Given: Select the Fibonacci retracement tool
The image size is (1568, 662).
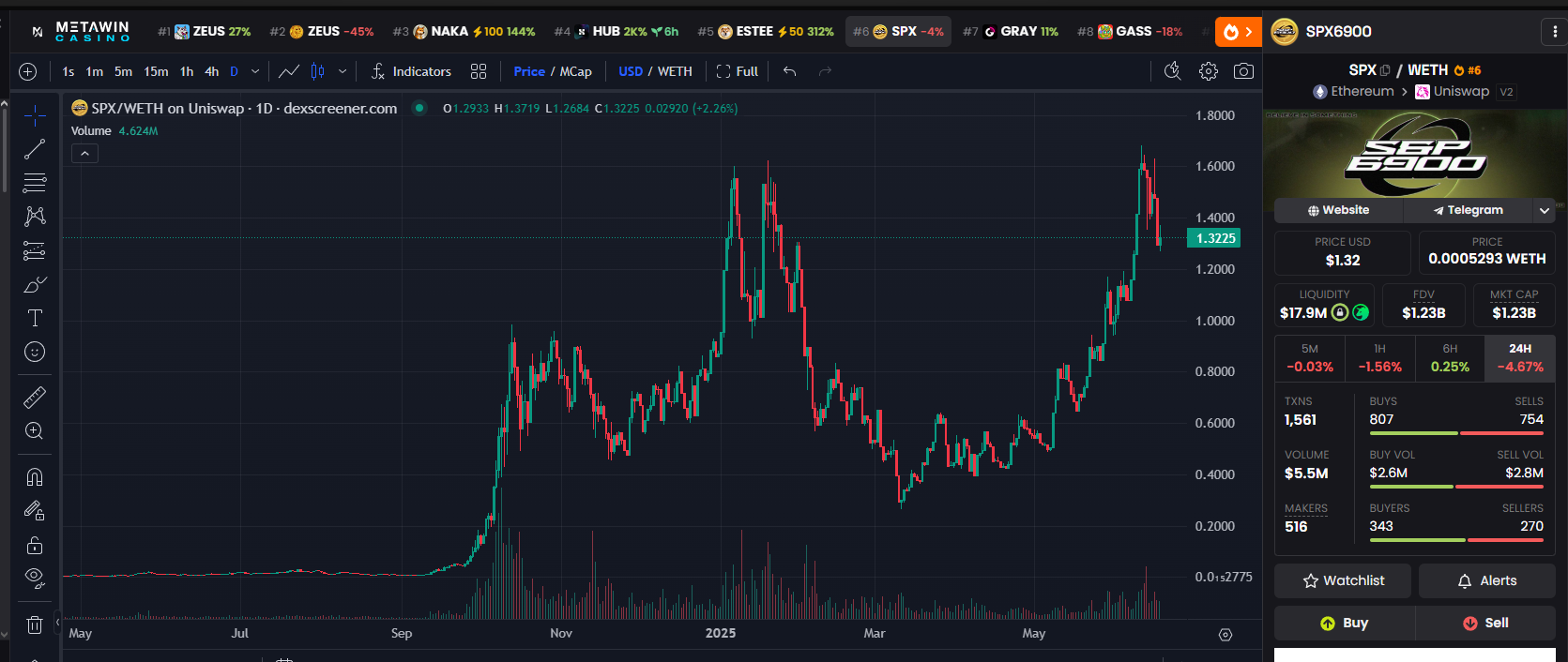Looking at the screenshot, I should (35, 182).
